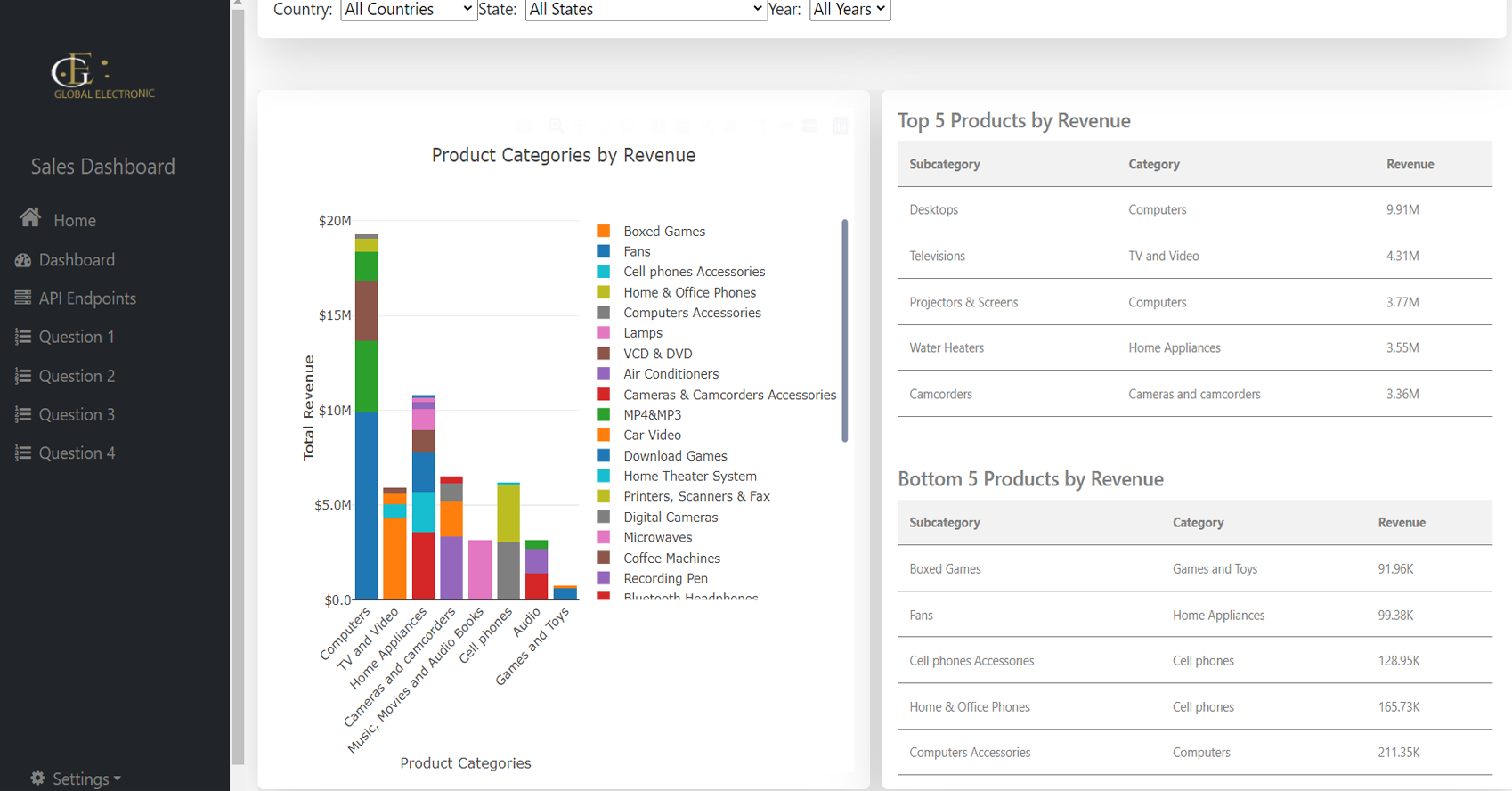Click the Question 4 numbered-list icon

click(x=23, y=453)
